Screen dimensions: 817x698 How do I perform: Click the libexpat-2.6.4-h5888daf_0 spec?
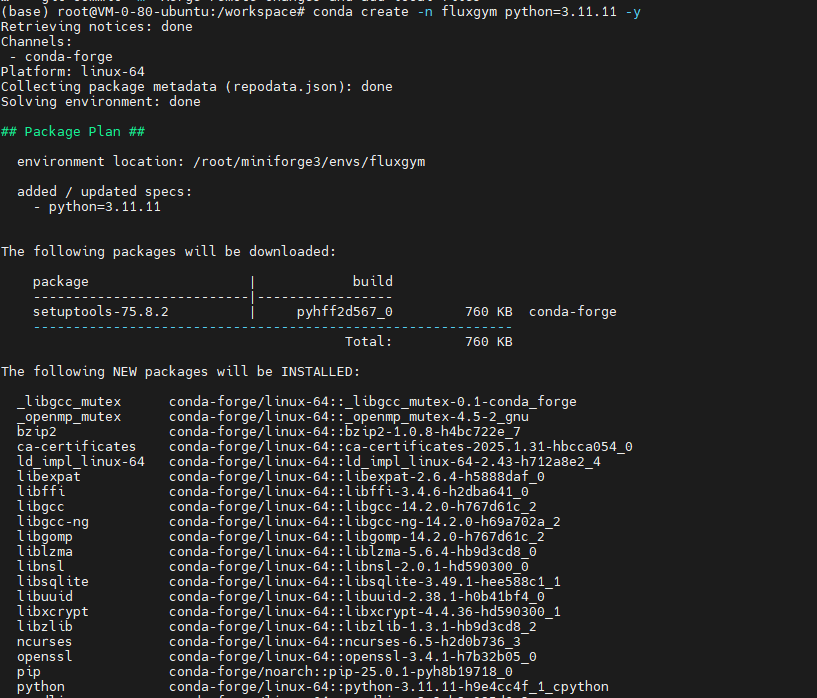(x=444, y=477)
